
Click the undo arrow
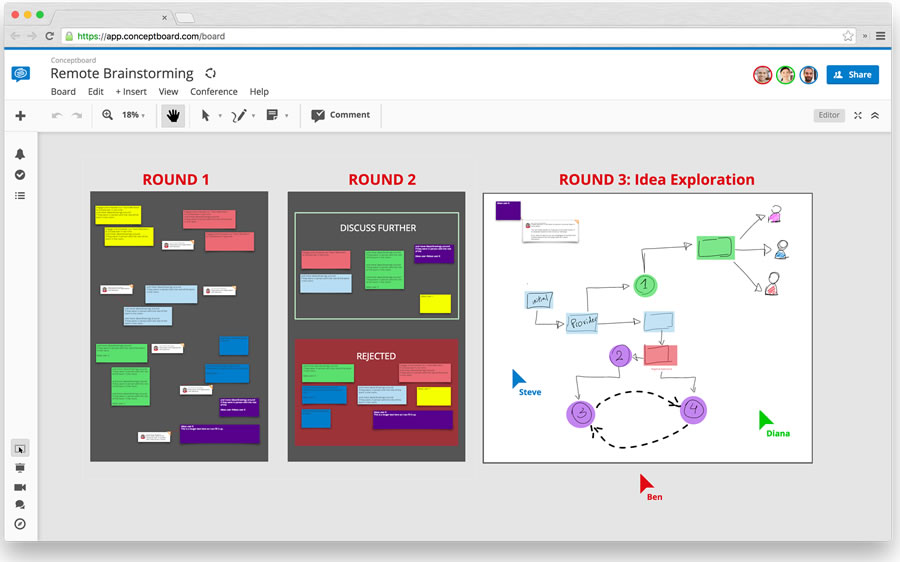[57, 115]
